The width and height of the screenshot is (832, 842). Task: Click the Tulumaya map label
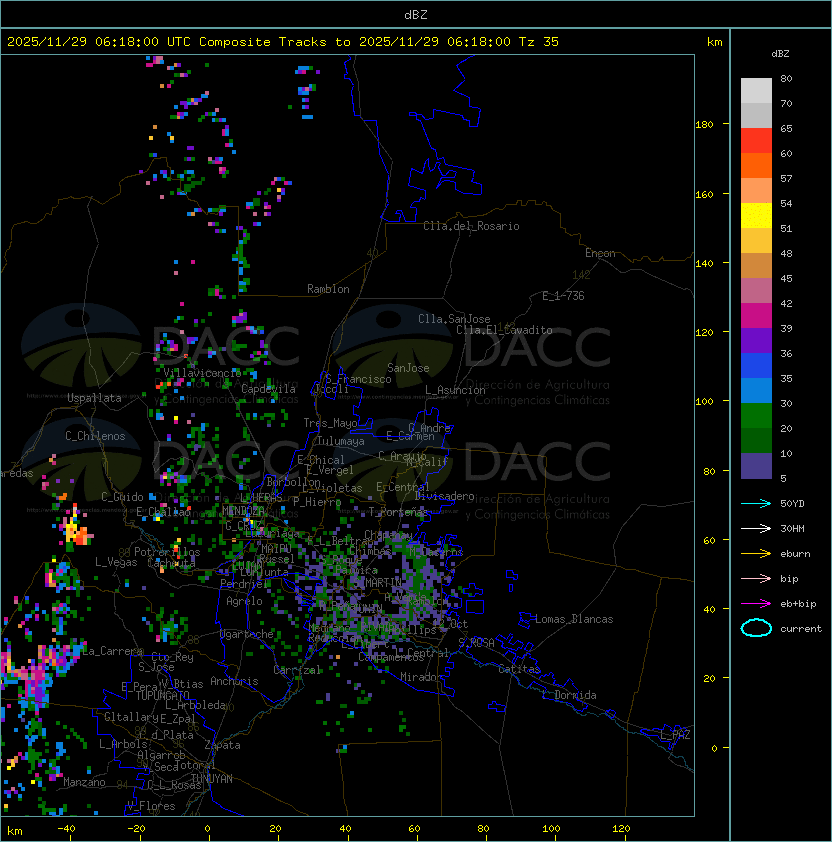pos(341,441)
